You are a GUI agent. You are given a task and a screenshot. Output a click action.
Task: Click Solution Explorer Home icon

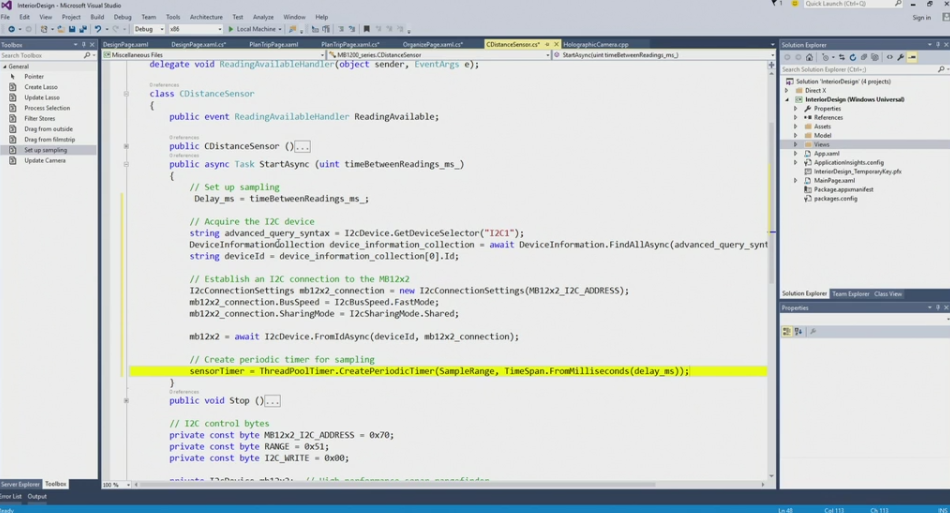(x=809, y=58)
